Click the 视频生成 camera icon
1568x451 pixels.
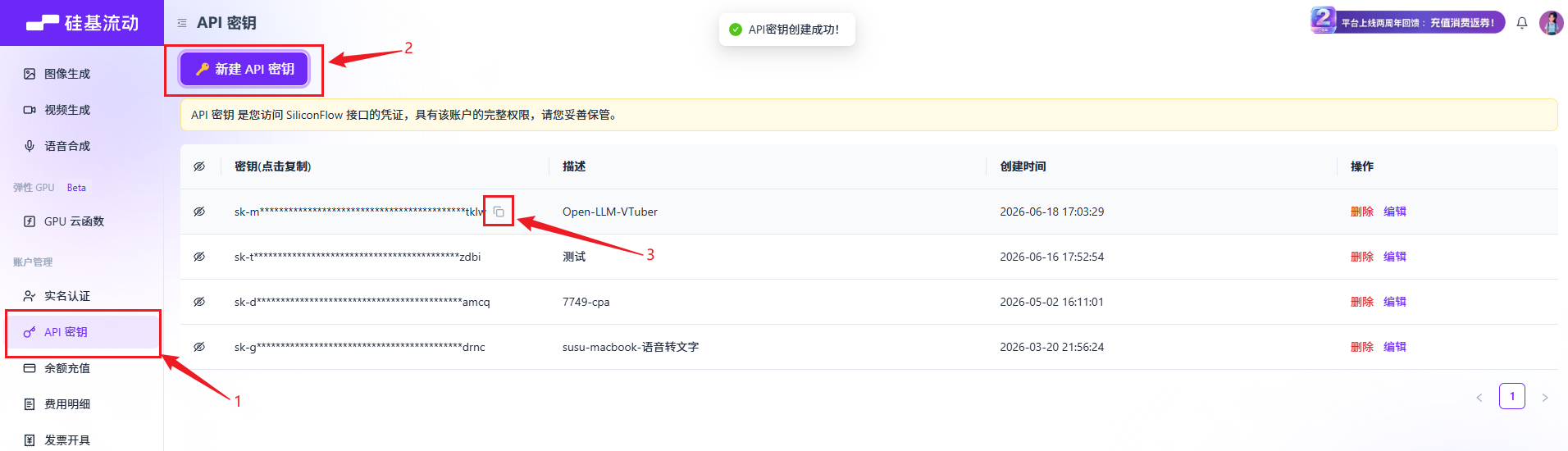point(30,110)
